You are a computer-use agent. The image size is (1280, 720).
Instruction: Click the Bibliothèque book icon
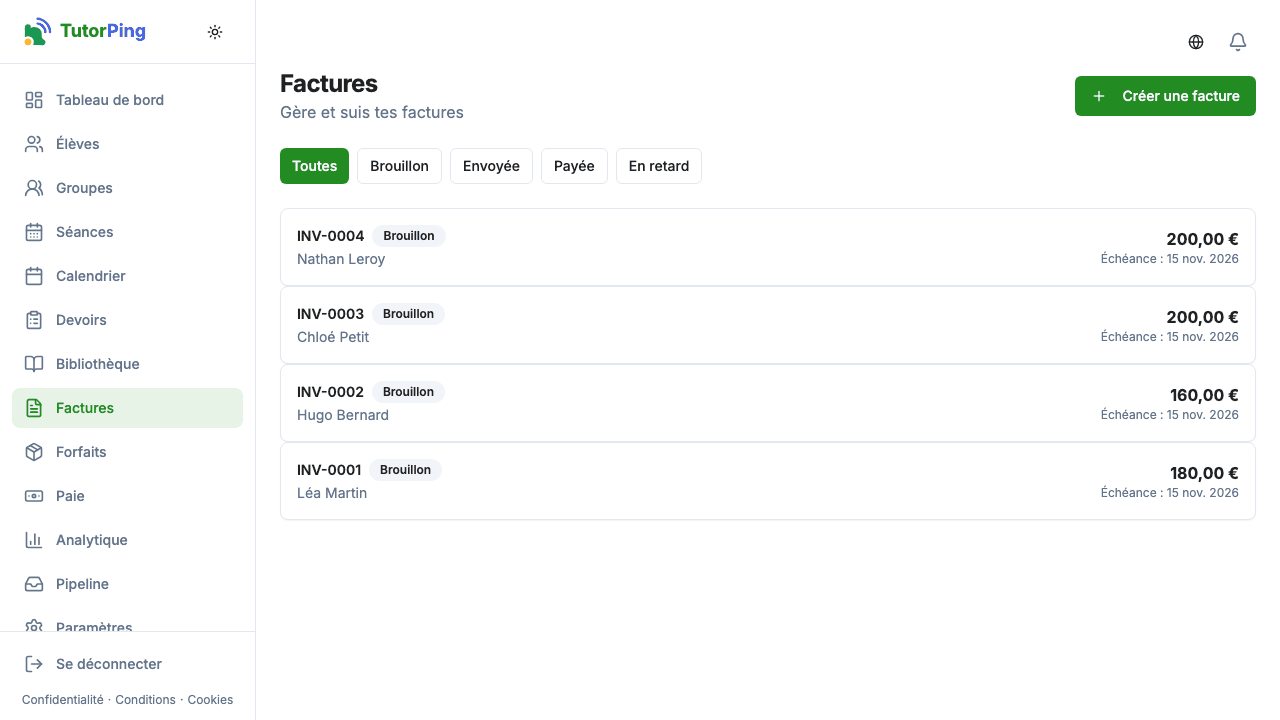(x=34, y=364)
